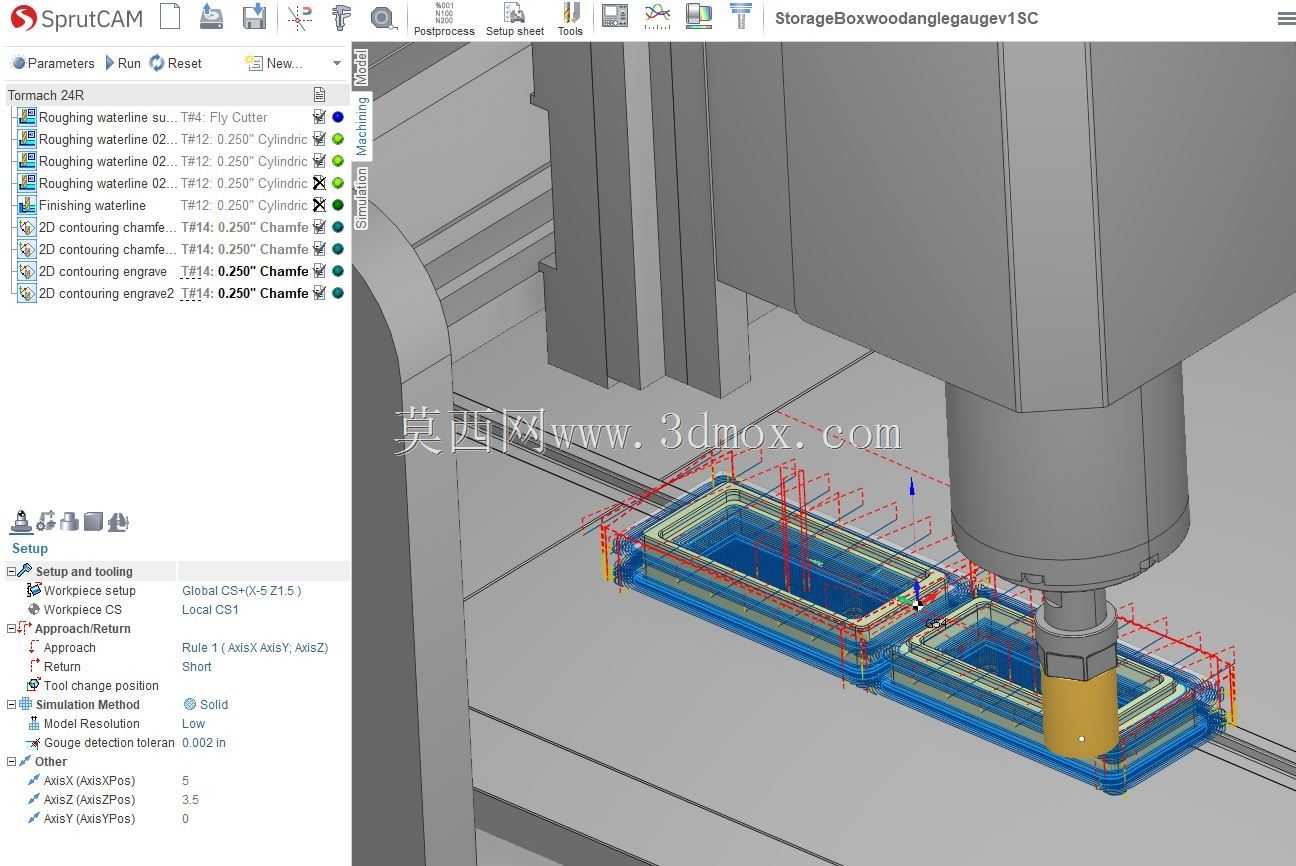Click the Tormach 24R notes page icon

click(319, 95)
